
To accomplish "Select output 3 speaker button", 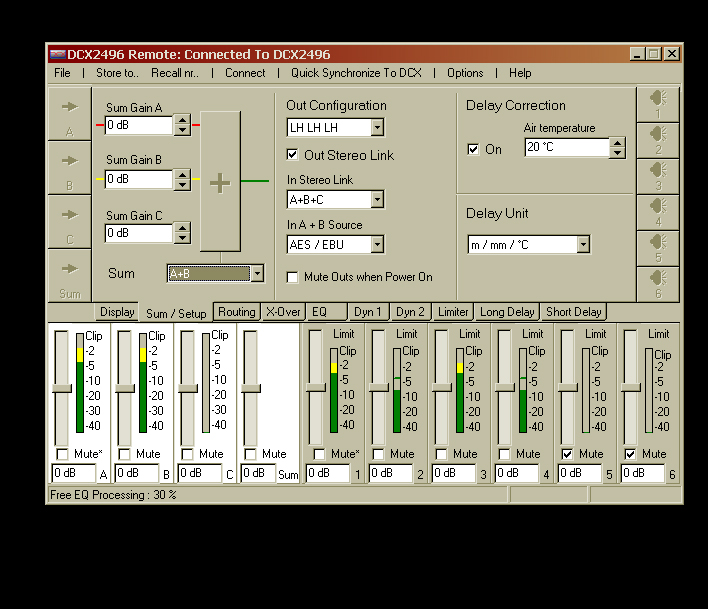I will (x=658, y=177).
